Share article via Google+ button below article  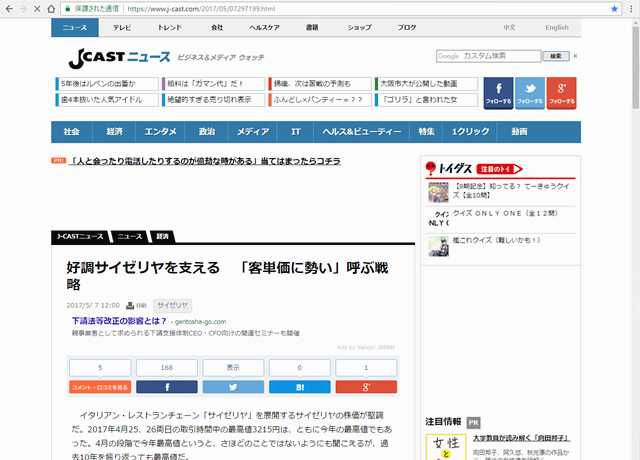coord(365,386)
